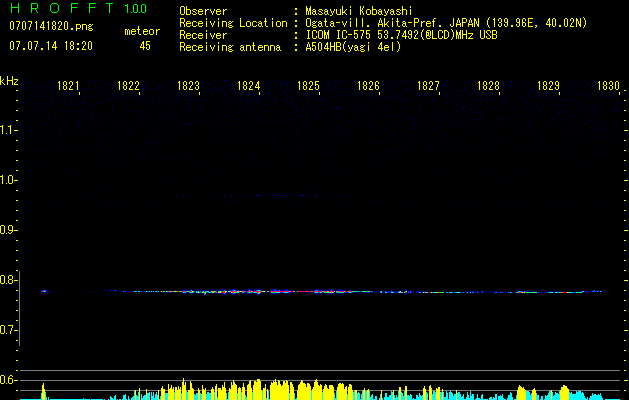Image resolution: width=629 pixels, height=400 pixels.
Task: Click the 0.7 kHz axis label
Action: coord(8,330)
